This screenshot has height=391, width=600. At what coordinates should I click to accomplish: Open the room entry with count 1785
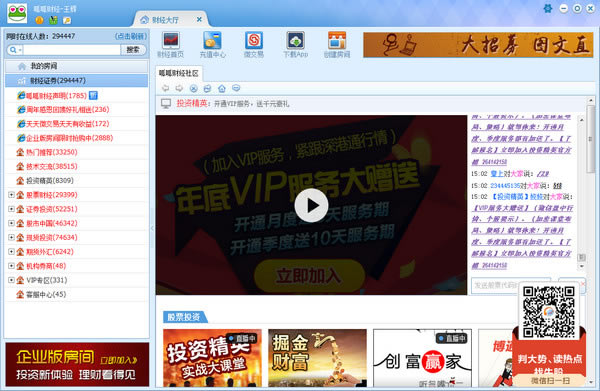click(56, 95)
